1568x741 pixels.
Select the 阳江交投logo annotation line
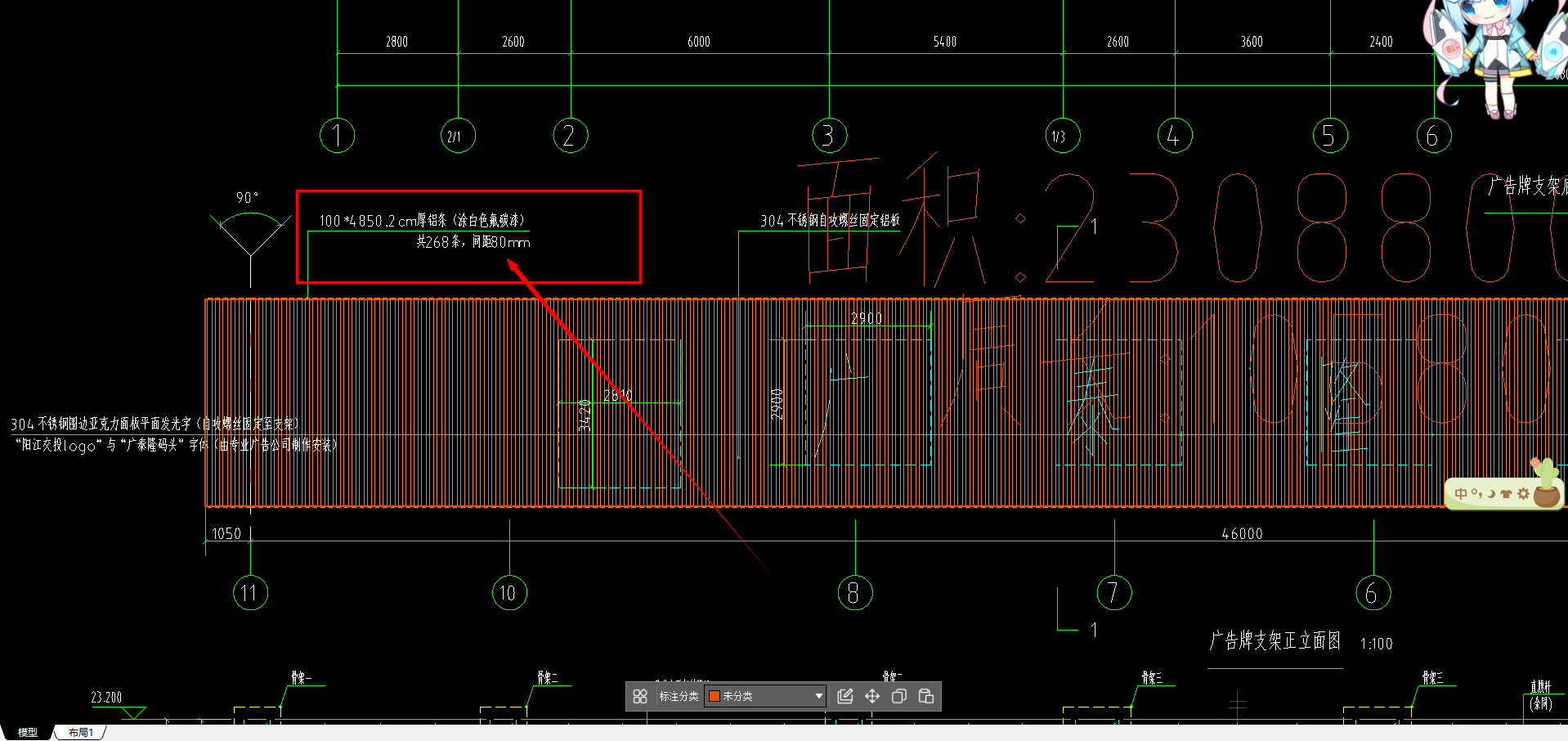click(176, 445)
